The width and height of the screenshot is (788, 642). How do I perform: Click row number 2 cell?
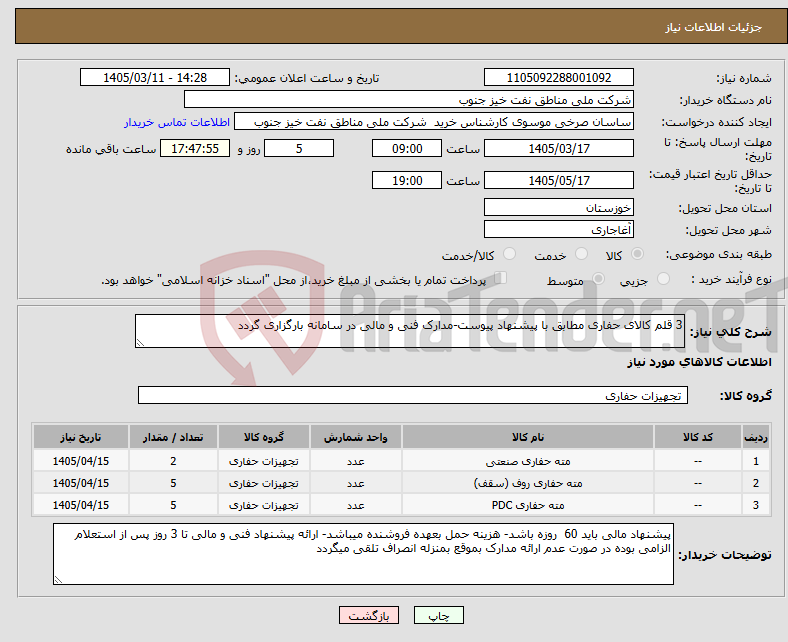tap(755, 483)
